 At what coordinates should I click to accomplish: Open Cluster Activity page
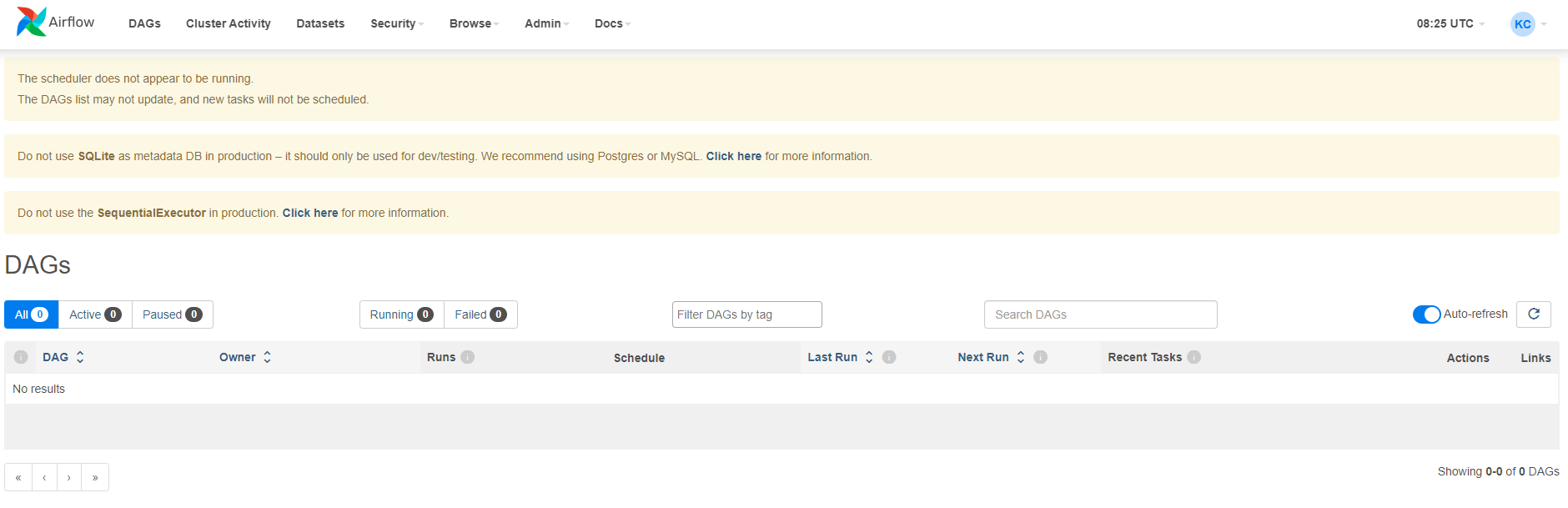pyautogui.click(x=228, y=23)
